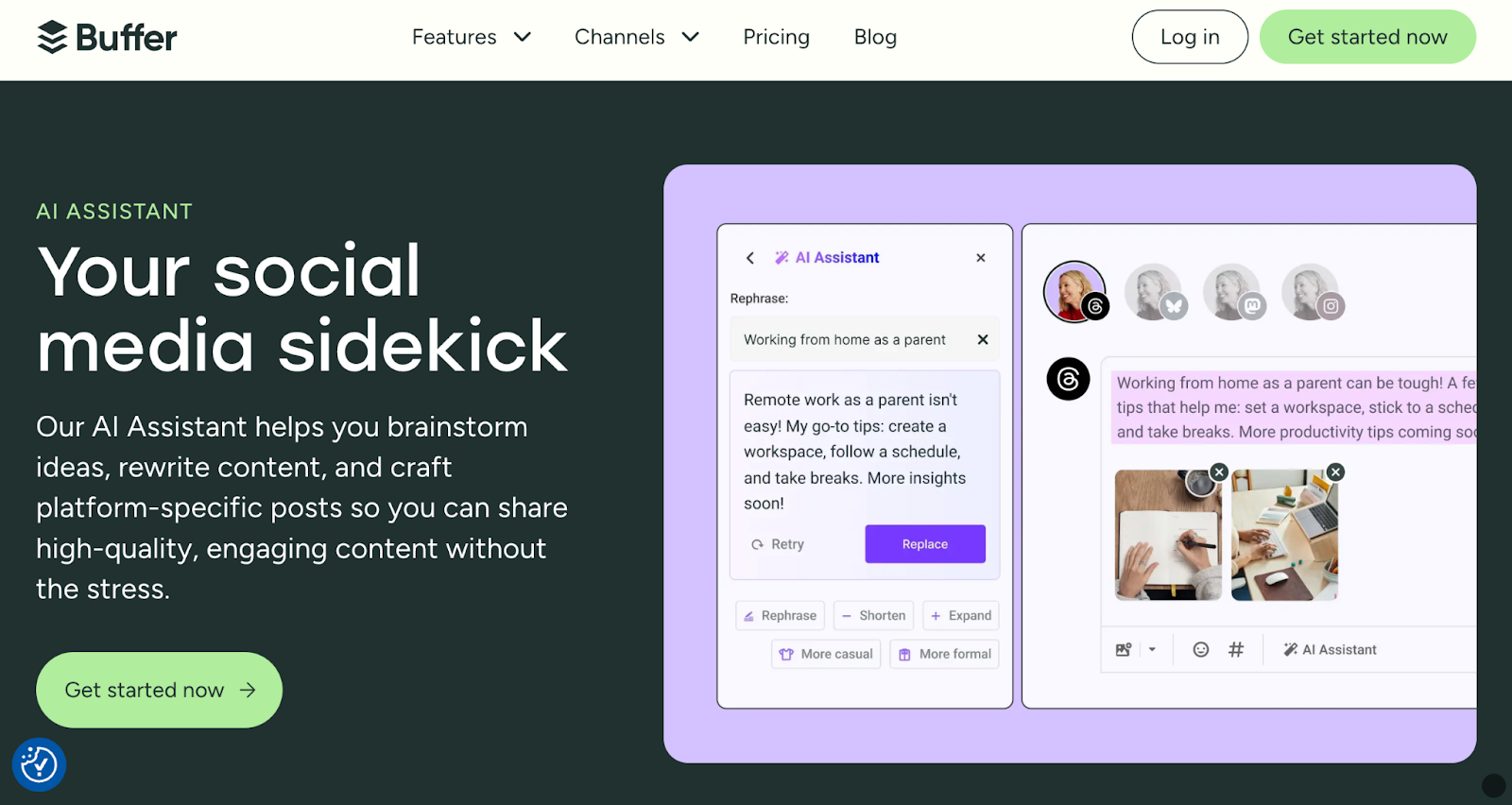1512x805 pixels.
Task: Clear the 'Working from home as a parent' prompt
Action: coord(983,339)
